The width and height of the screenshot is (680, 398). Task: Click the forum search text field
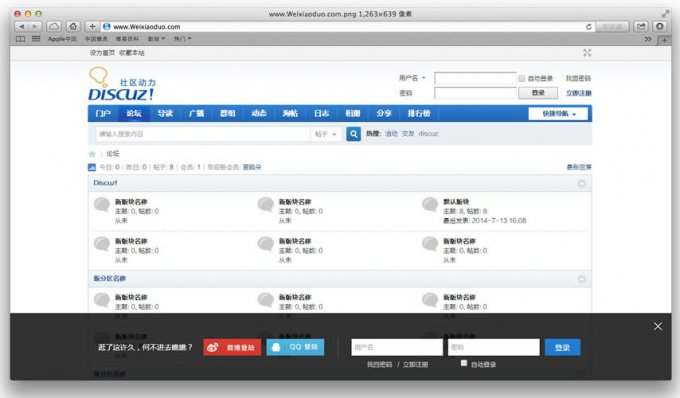point(203,134)
